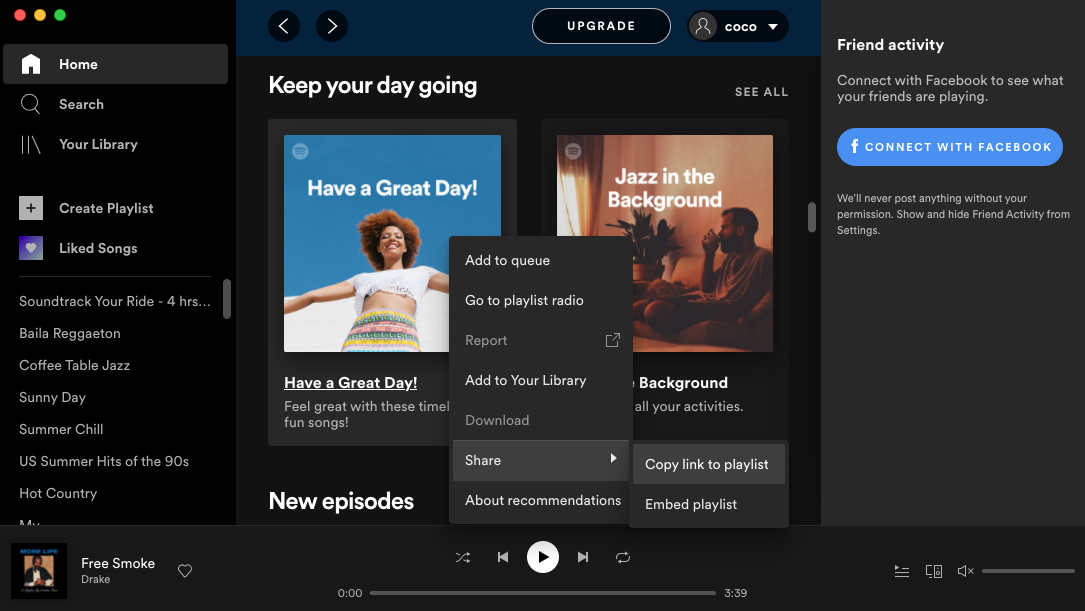Toggle repeat mode

pyautogui.click(x=623, y=557)
